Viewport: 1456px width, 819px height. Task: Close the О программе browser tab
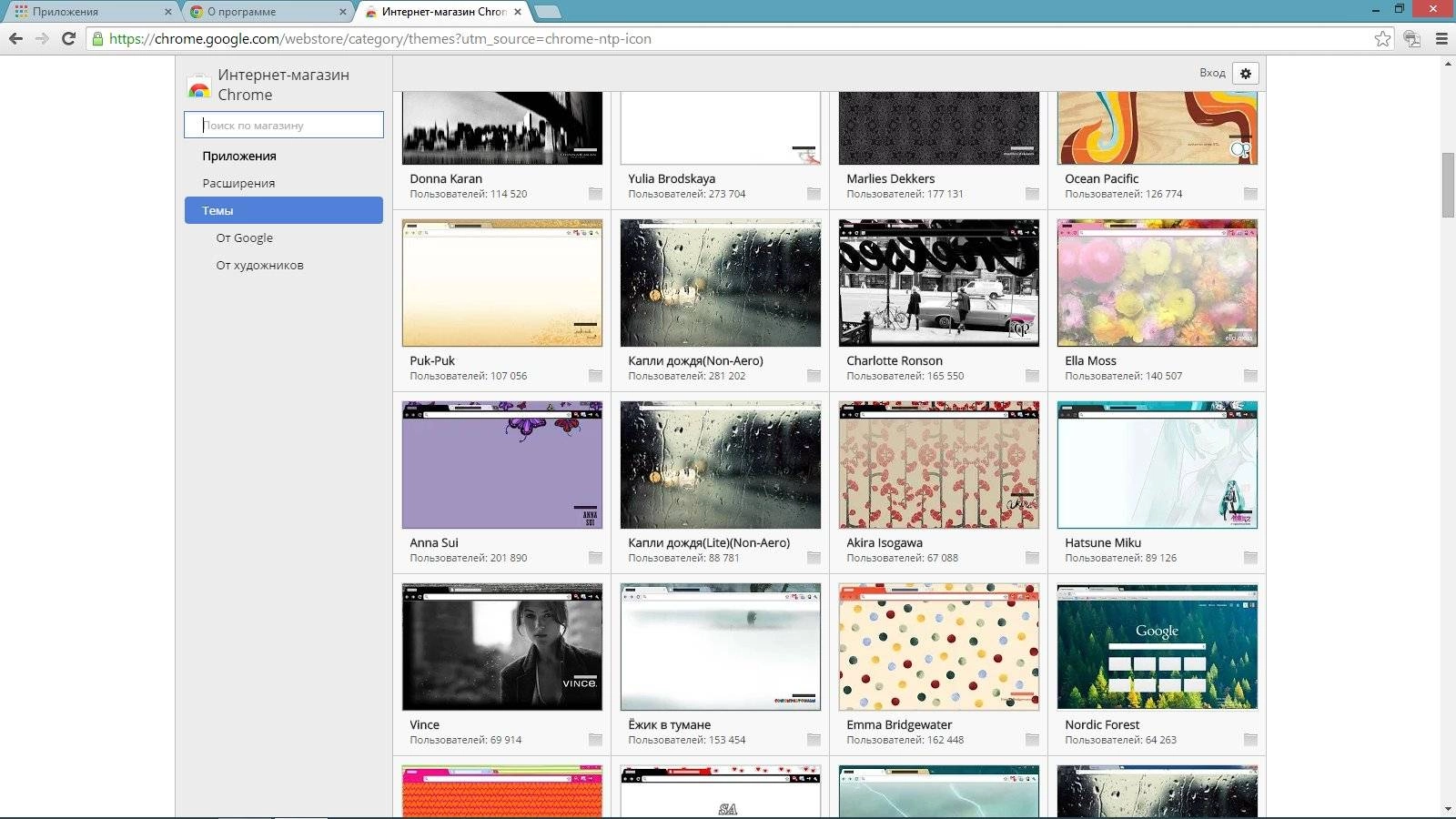pyautogui.click(x=343, y=12)
